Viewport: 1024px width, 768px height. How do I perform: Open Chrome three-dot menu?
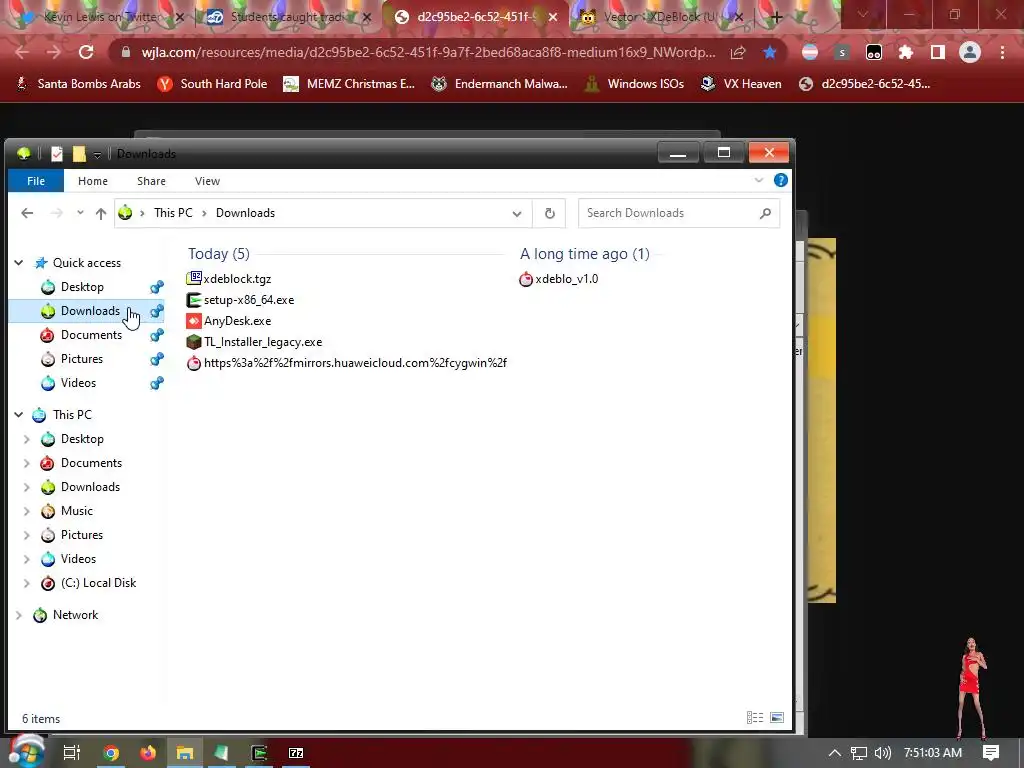1002,52
